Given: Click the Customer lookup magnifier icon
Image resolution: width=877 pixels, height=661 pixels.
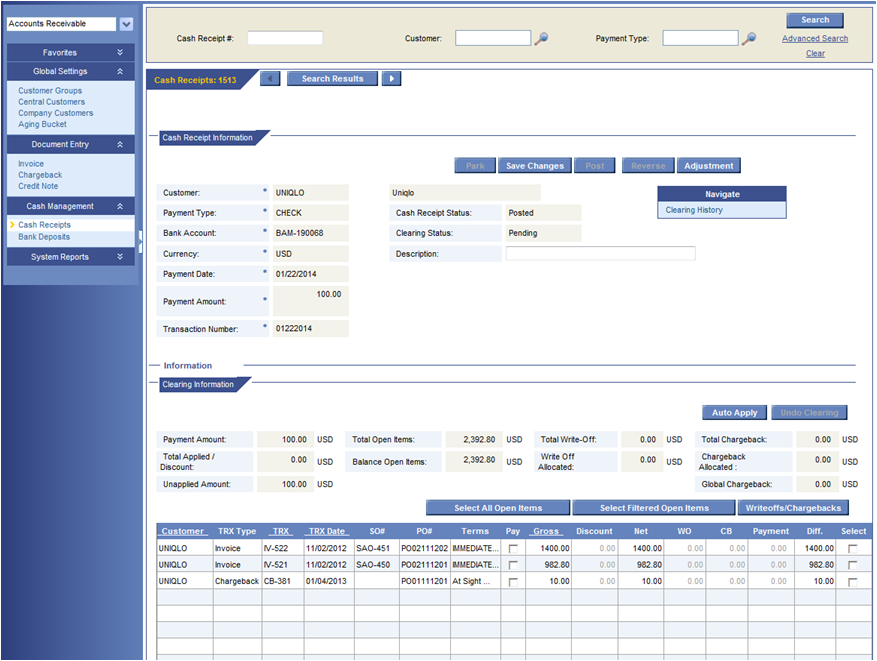Looking at the screenshot, I should (541, 39).
